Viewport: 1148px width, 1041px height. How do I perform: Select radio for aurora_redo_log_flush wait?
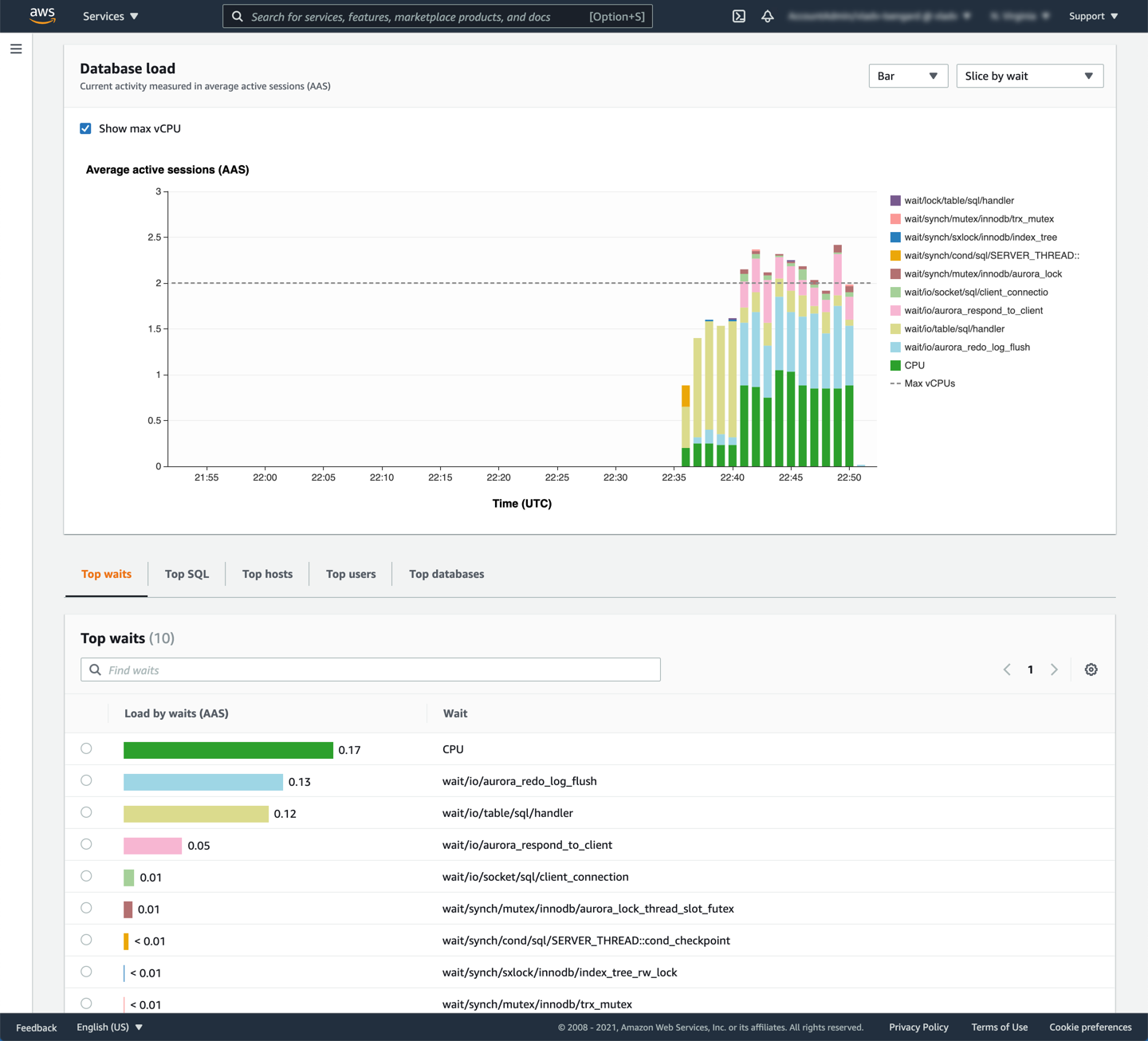click(86, 780)
